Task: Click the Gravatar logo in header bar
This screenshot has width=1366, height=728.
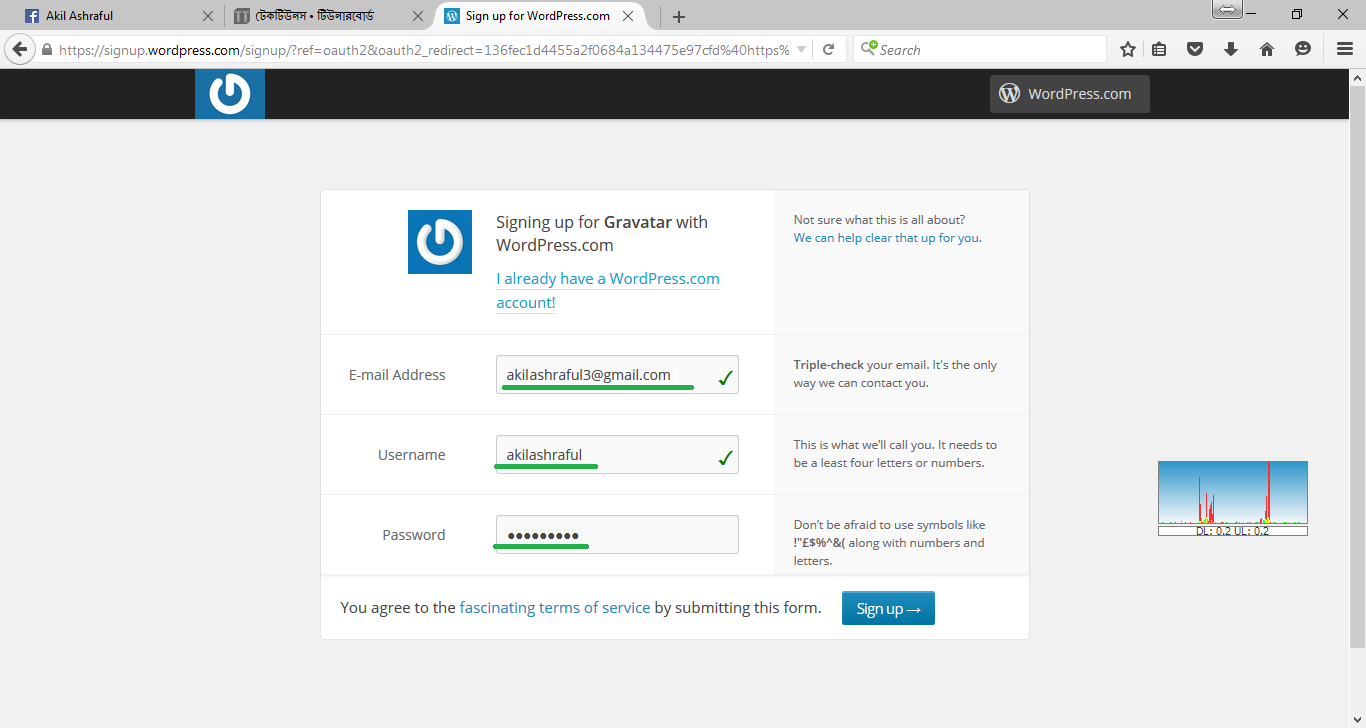Action: [x=230, y=94]
